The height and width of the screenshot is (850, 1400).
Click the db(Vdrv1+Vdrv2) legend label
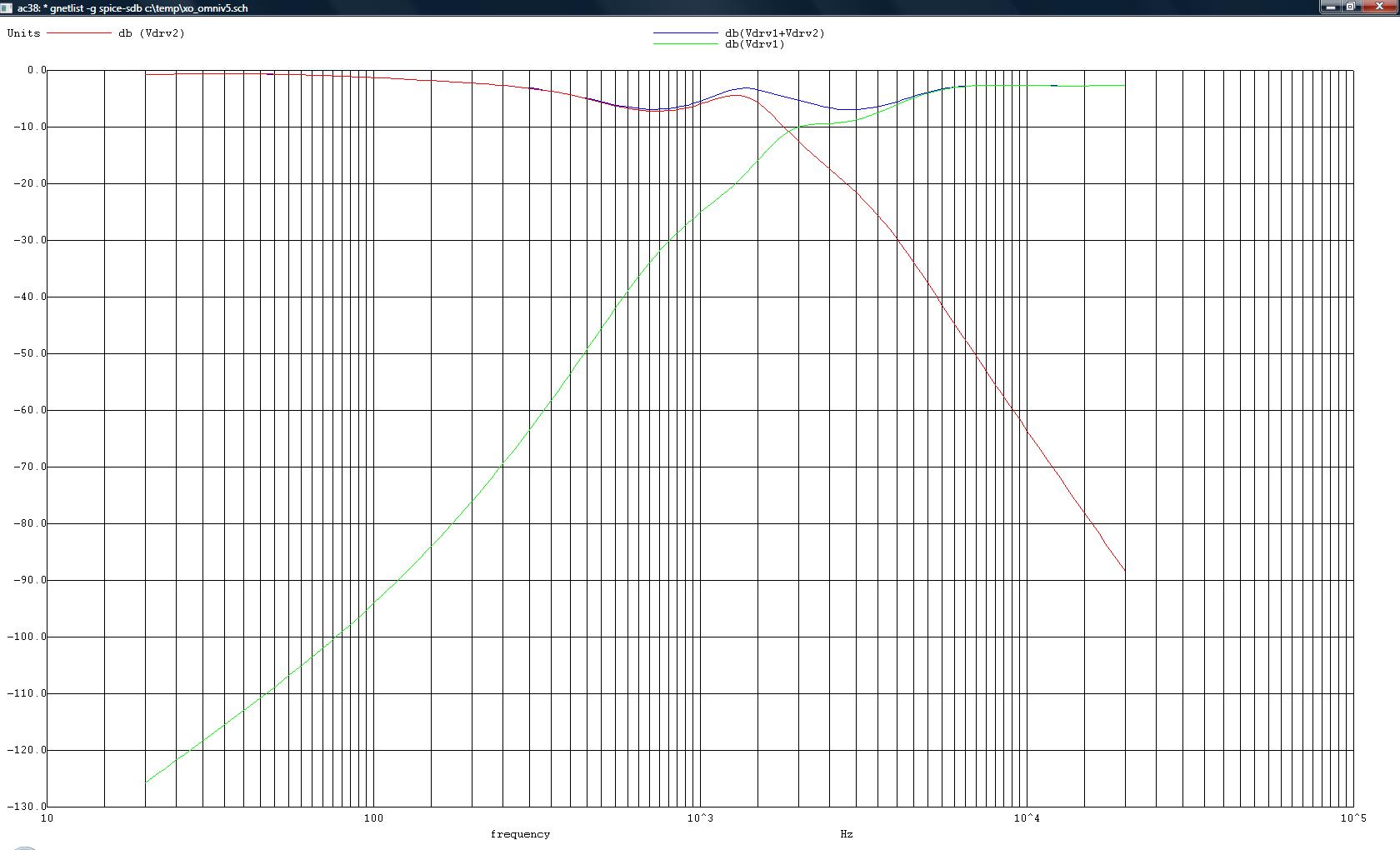click(775, 33)
